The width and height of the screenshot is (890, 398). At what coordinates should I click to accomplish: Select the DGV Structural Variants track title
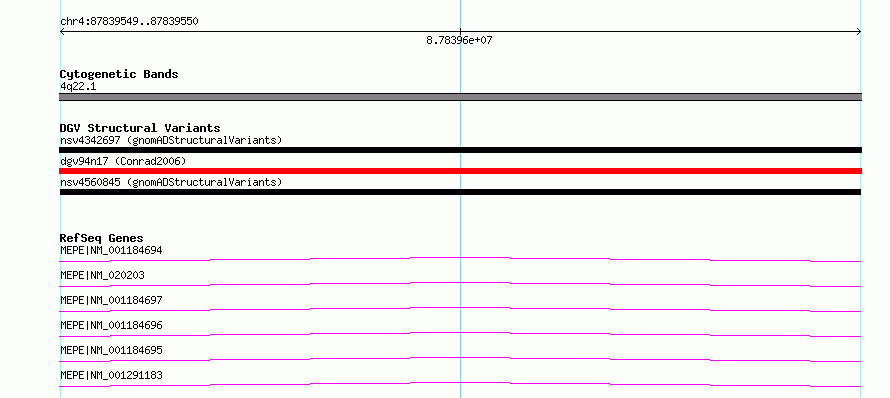pyautogui.click(x=140, y=128)
